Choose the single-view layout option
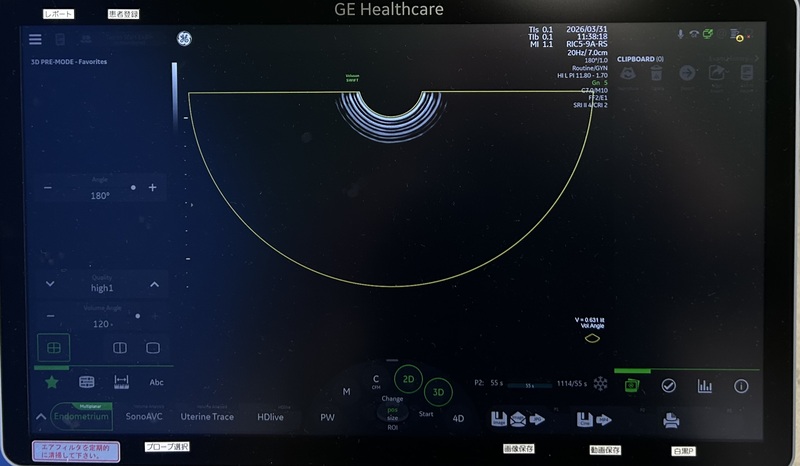Screen dimensions: 800x466 point(153,348)
